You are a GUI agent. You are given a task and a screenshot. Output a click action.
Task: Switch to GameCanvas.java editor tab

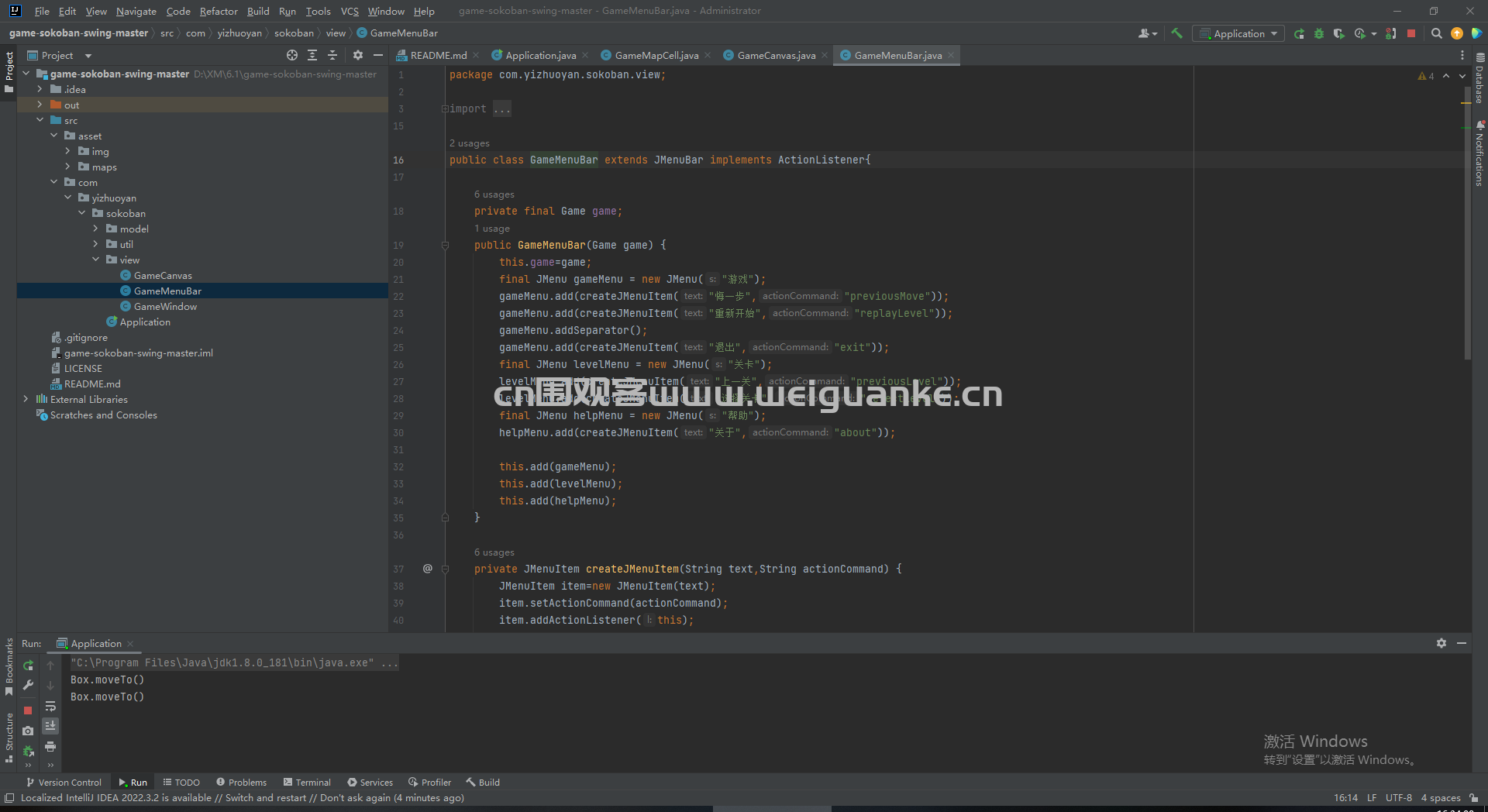(x=776, y=55)
